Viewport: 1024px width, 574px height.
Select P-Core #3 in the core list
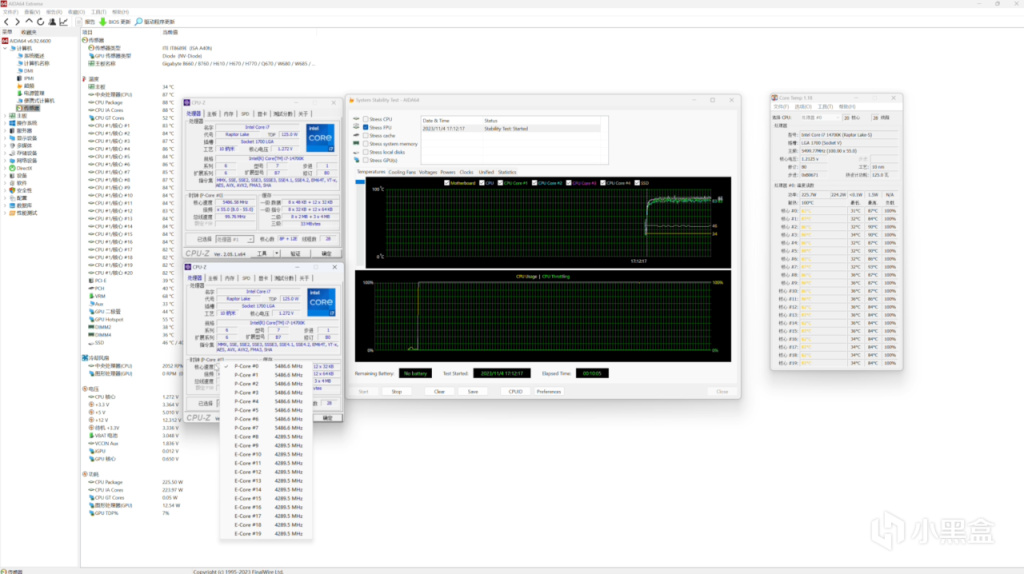(246, 393)
